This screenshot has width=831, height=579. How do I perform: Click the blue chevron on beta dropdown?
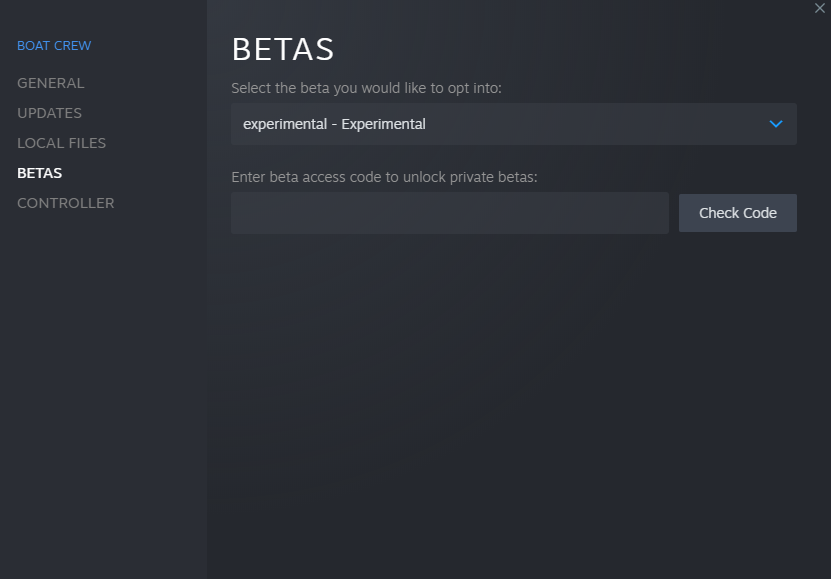pos(776,124)
